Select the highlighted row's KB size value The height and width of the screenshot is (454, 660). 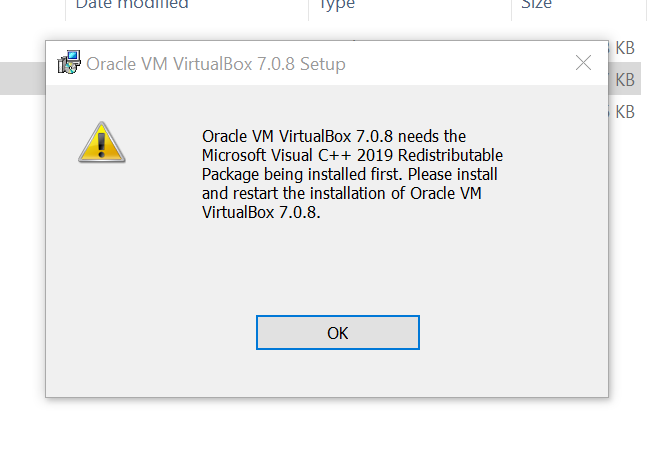click(x=625, y=80)
